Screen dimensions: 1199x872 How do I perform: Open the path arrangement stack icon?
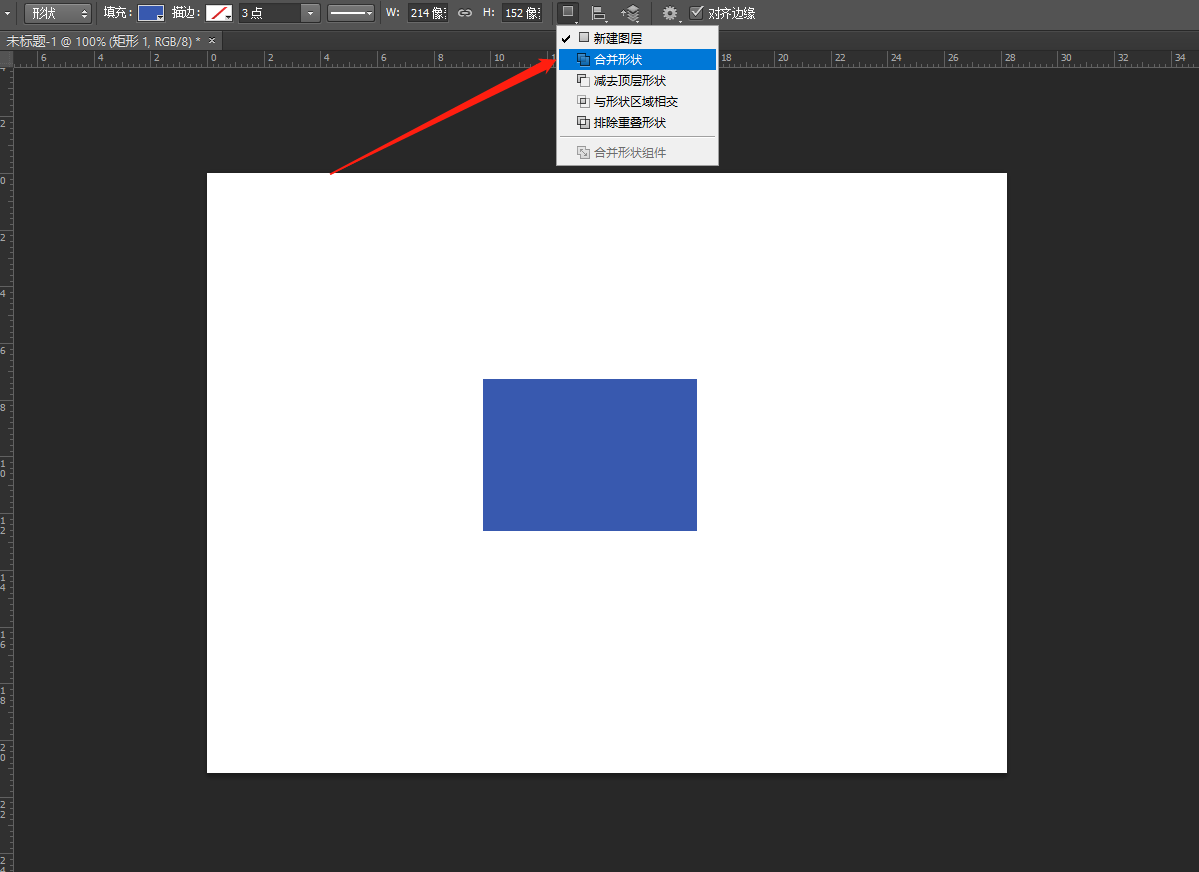pyautogui.click(x=630, y=13)
